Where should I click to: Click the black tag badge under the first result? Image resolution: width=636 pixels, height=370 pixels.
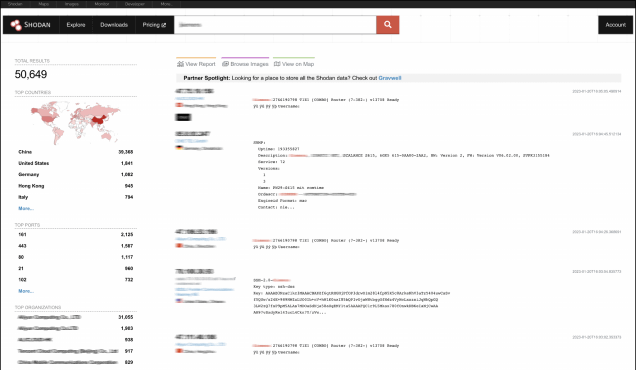coord(183,117)
